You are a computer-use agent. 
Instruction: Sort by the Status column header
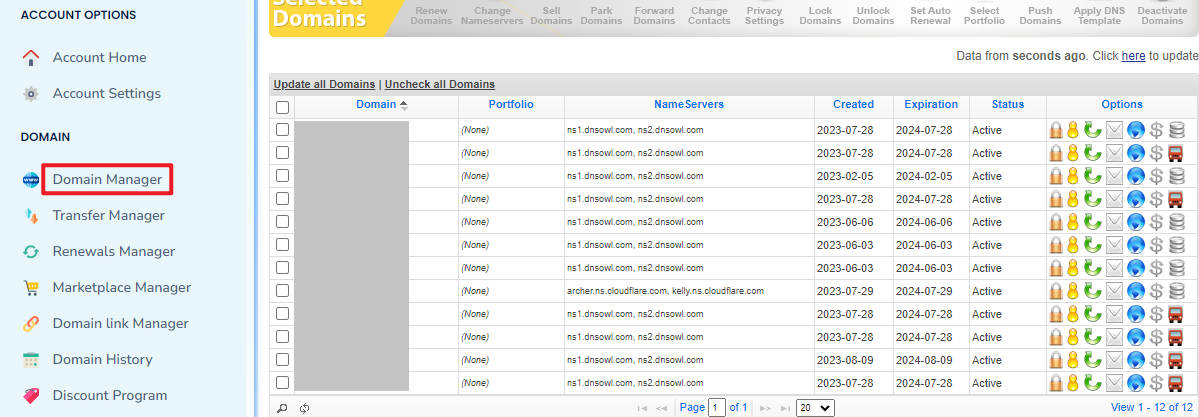point(1008,104)
